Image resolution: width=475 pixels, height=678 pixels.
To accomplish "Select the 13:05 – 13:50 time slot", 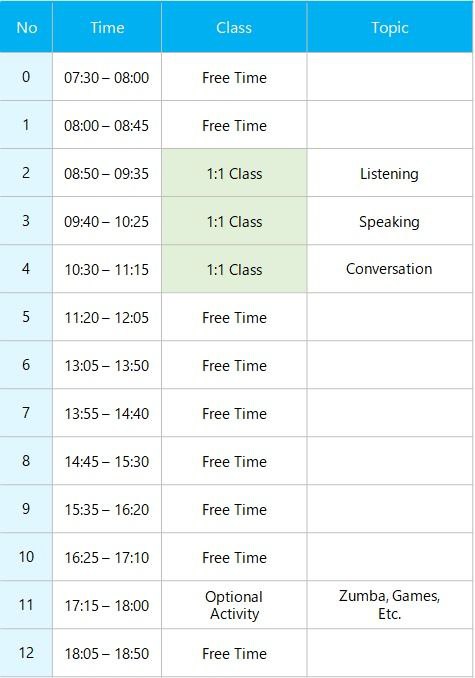I will click(x=107, y=365).
